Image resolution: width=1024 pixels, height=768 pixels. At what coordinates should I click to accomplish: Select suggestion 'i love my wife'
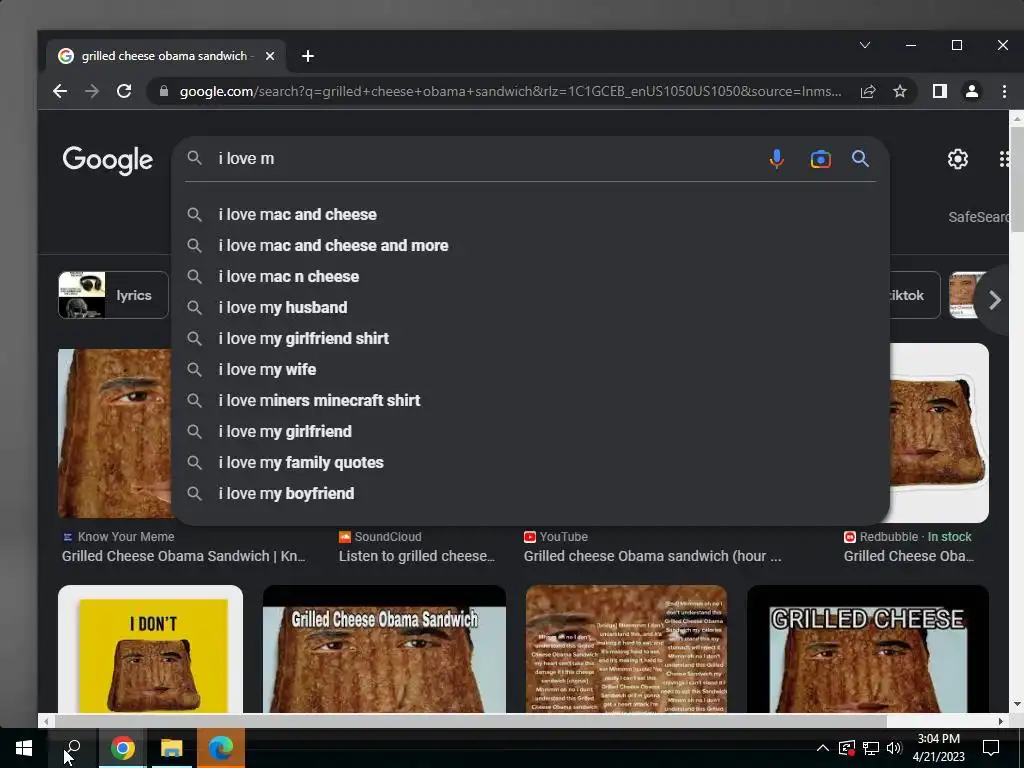[x=530, y=370]
